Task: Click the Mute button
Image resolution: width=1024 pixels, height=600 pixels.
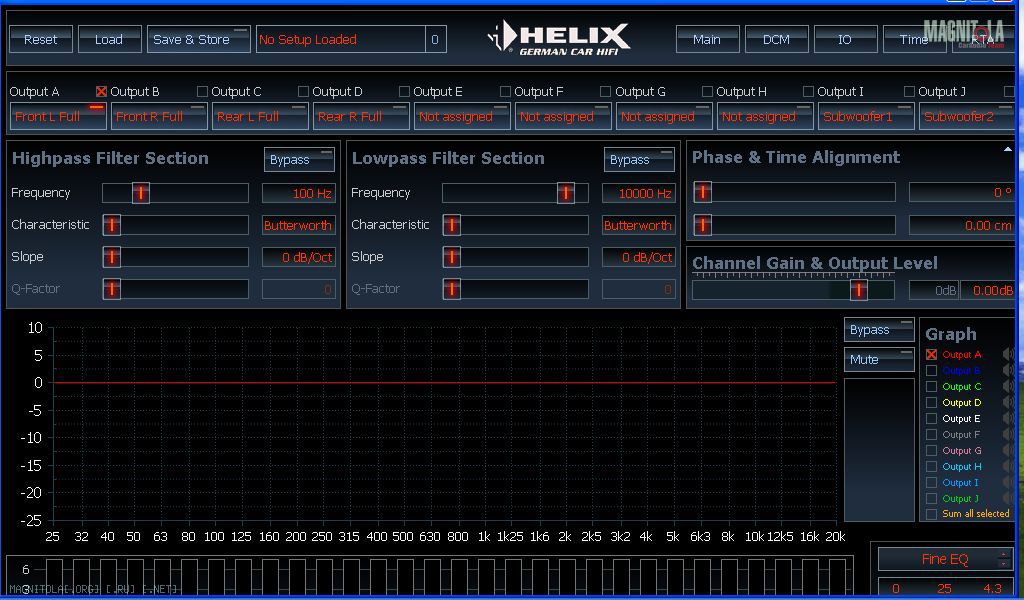Action: pos(879,359)
